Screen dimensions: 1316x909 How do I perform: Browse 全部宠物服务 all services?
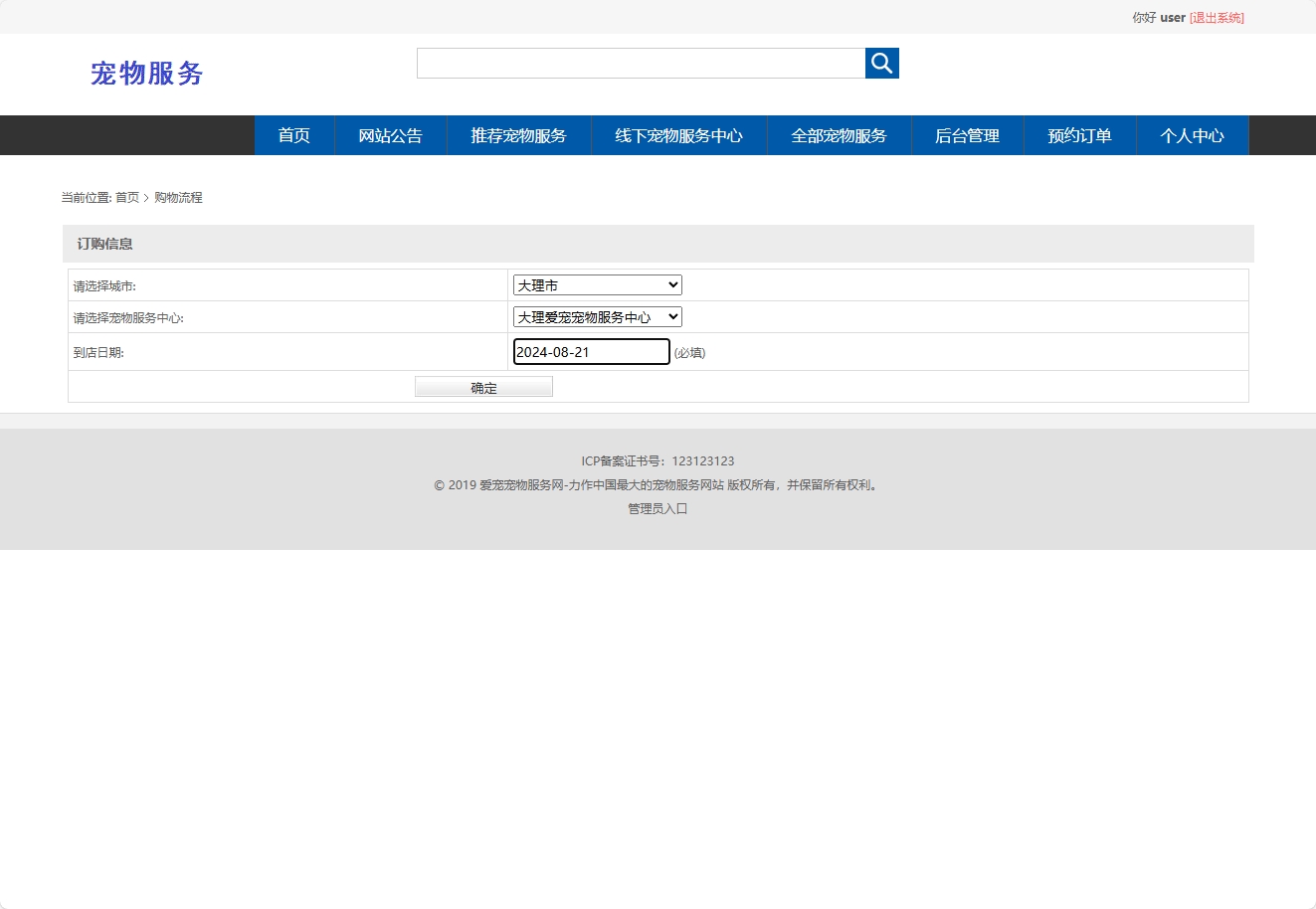(839, 135)
